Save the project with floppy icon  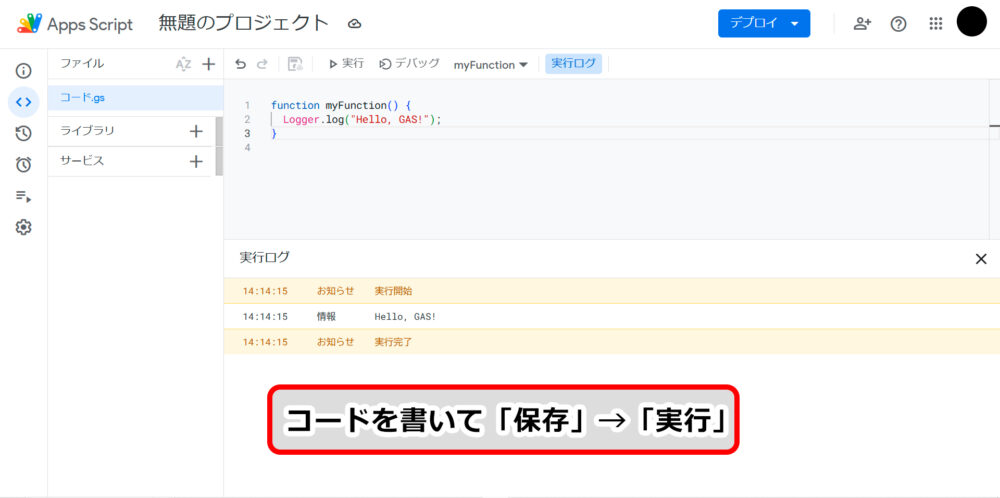[295, 64]
